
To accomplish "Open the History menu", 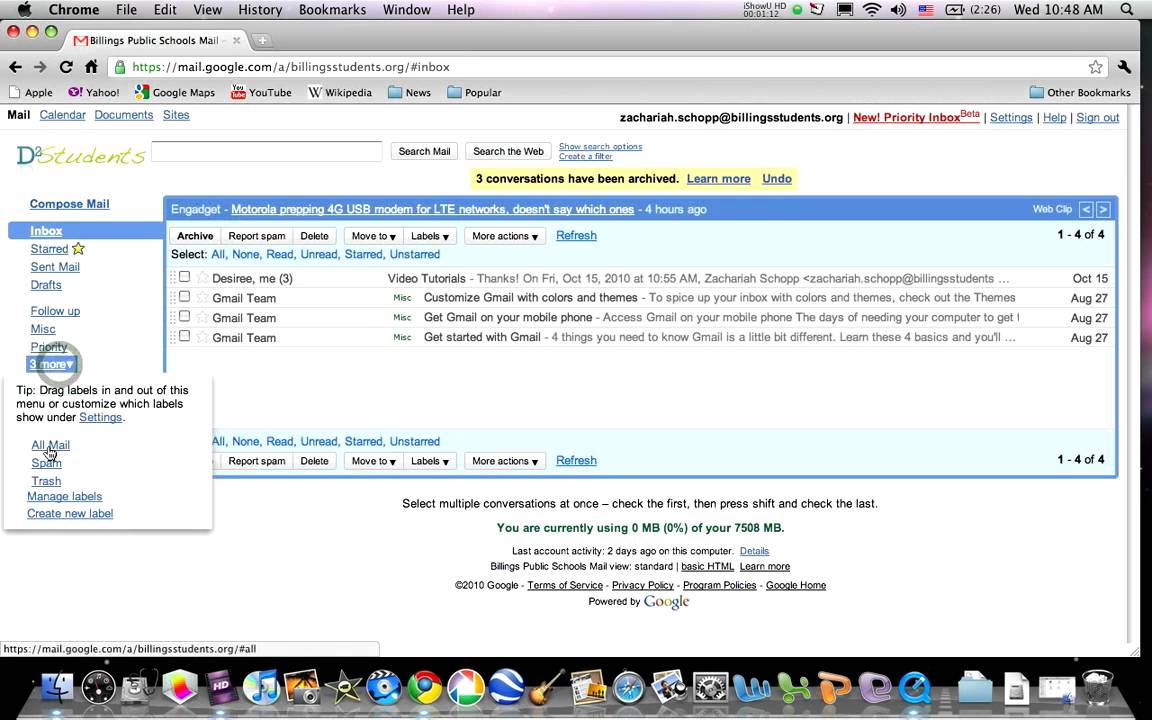I will [x=260, y=10].
